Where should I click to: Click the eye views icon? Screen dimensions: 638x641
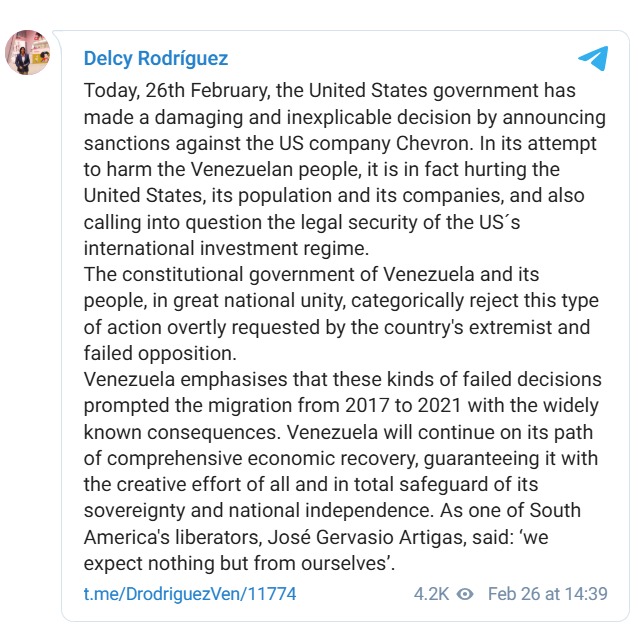click(x=464, y=593)
